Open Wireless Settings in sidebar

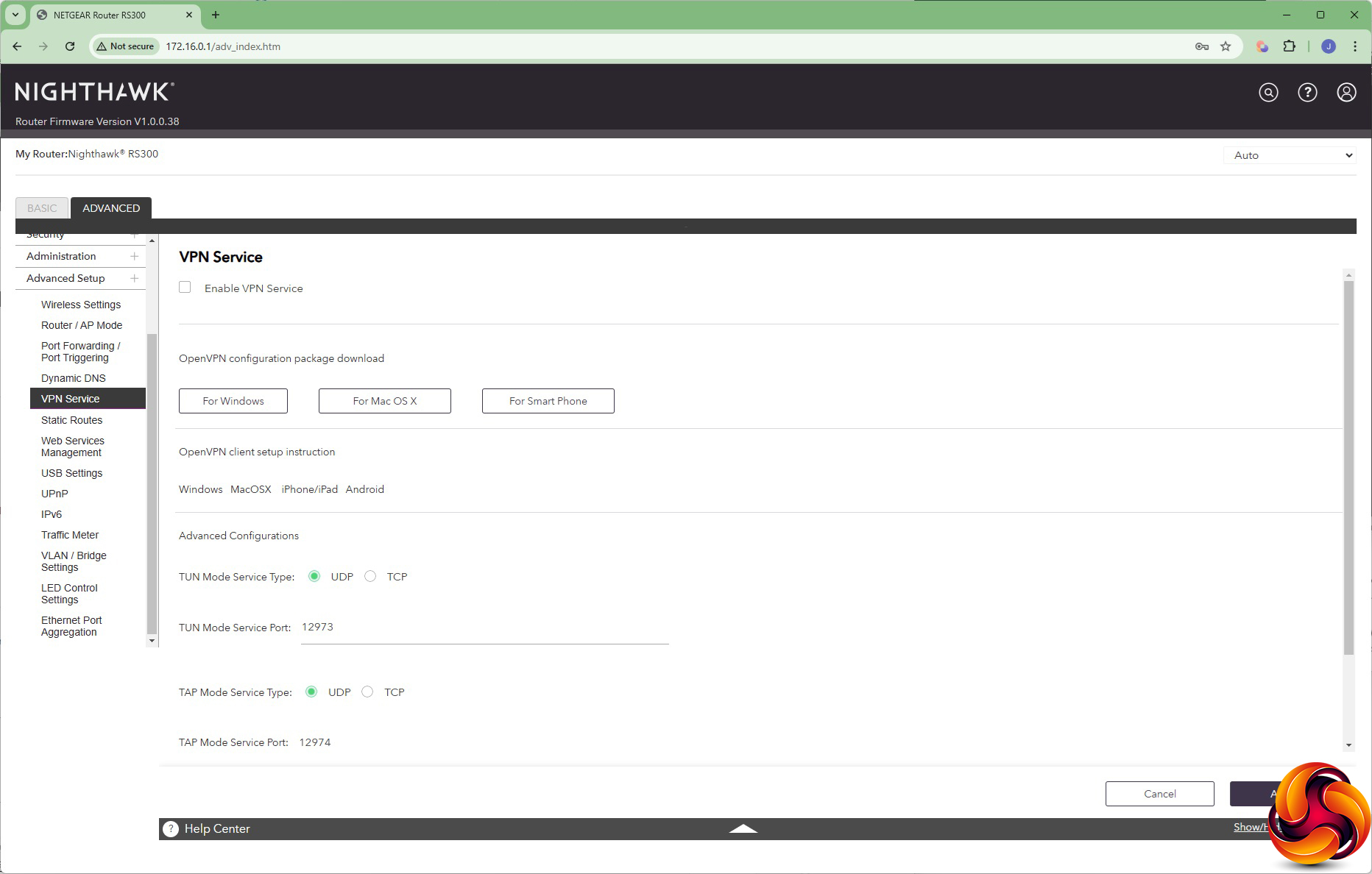click(81, 305)
